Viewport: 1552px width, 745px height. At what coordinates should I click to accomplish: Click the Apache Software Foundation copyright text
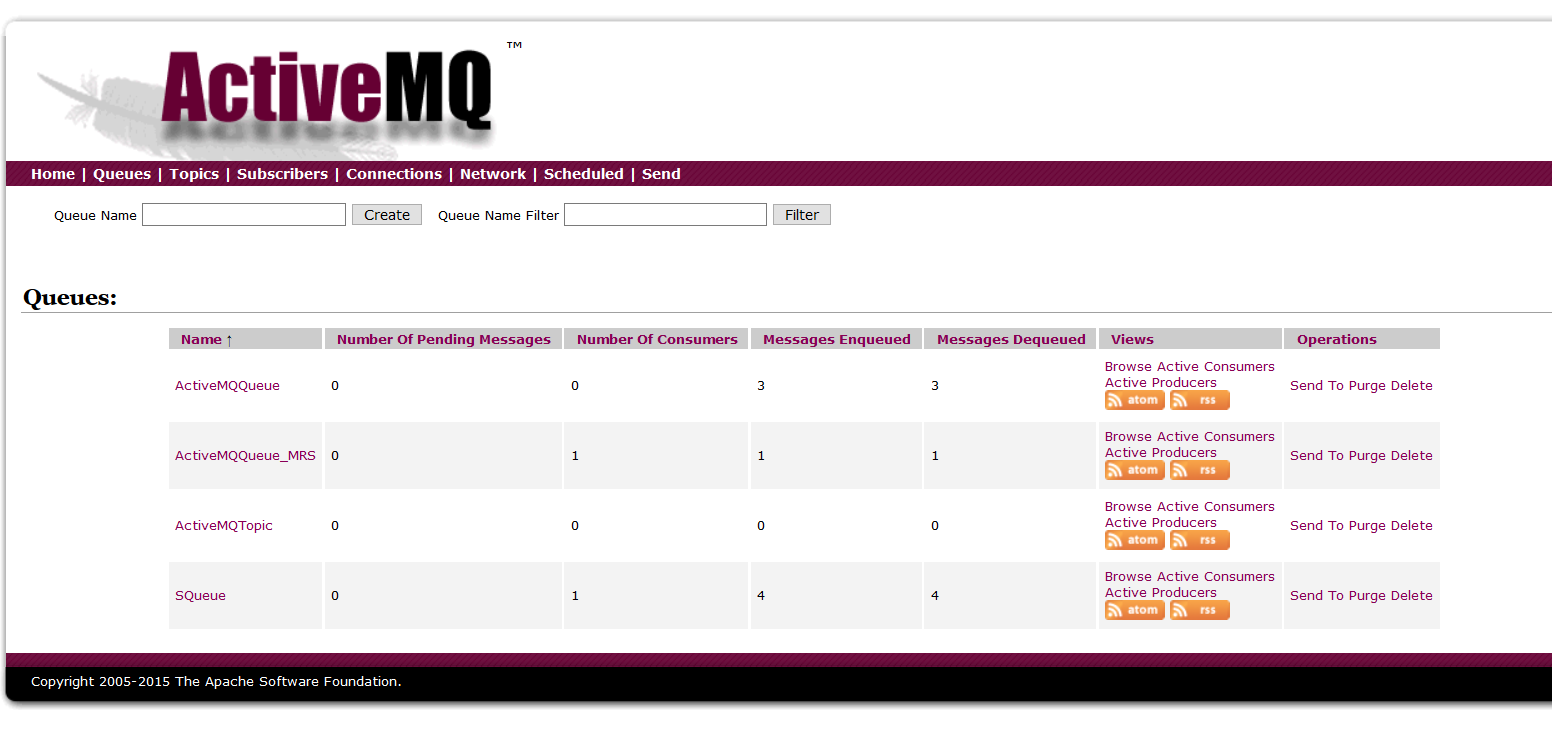pyautogui.click(x=216, y=682)
